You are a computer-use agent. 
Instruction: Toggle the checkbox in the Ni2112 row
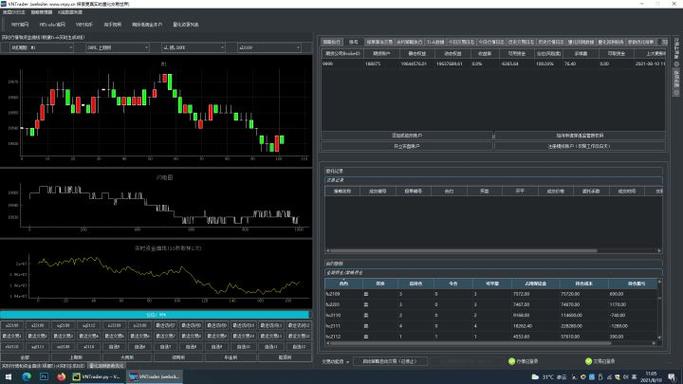click(366, 337)
